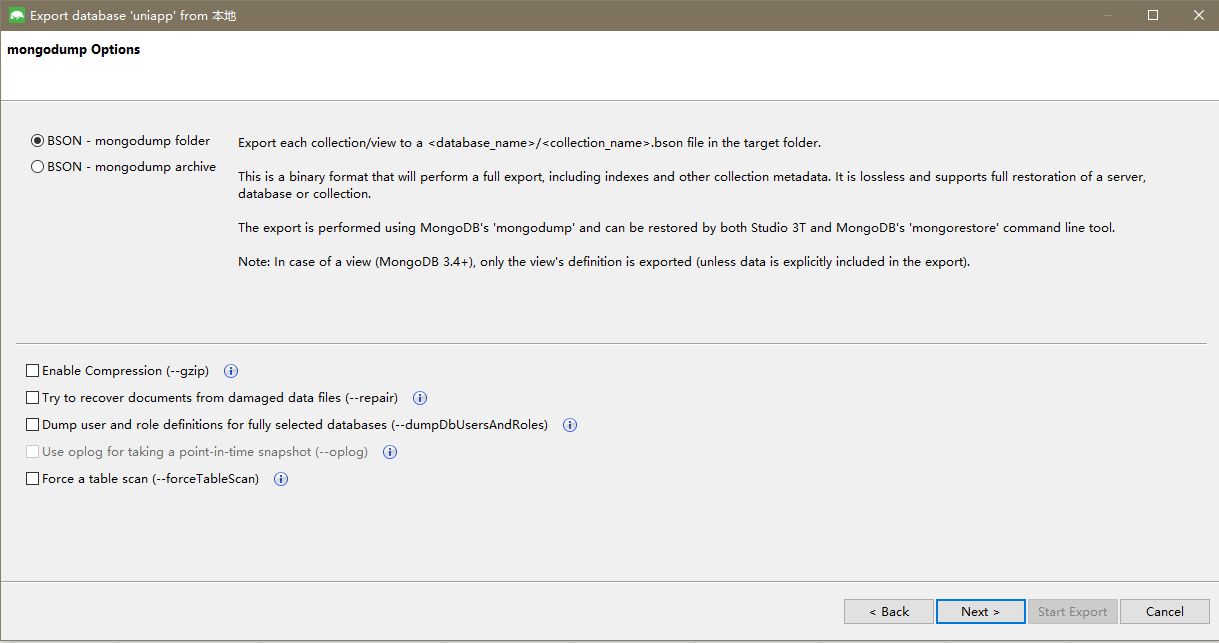The height and width of the screenshot is (643, 1219).
Task: View info for --dumpDbUsersAndRoles option
Action: pos(570,425)
